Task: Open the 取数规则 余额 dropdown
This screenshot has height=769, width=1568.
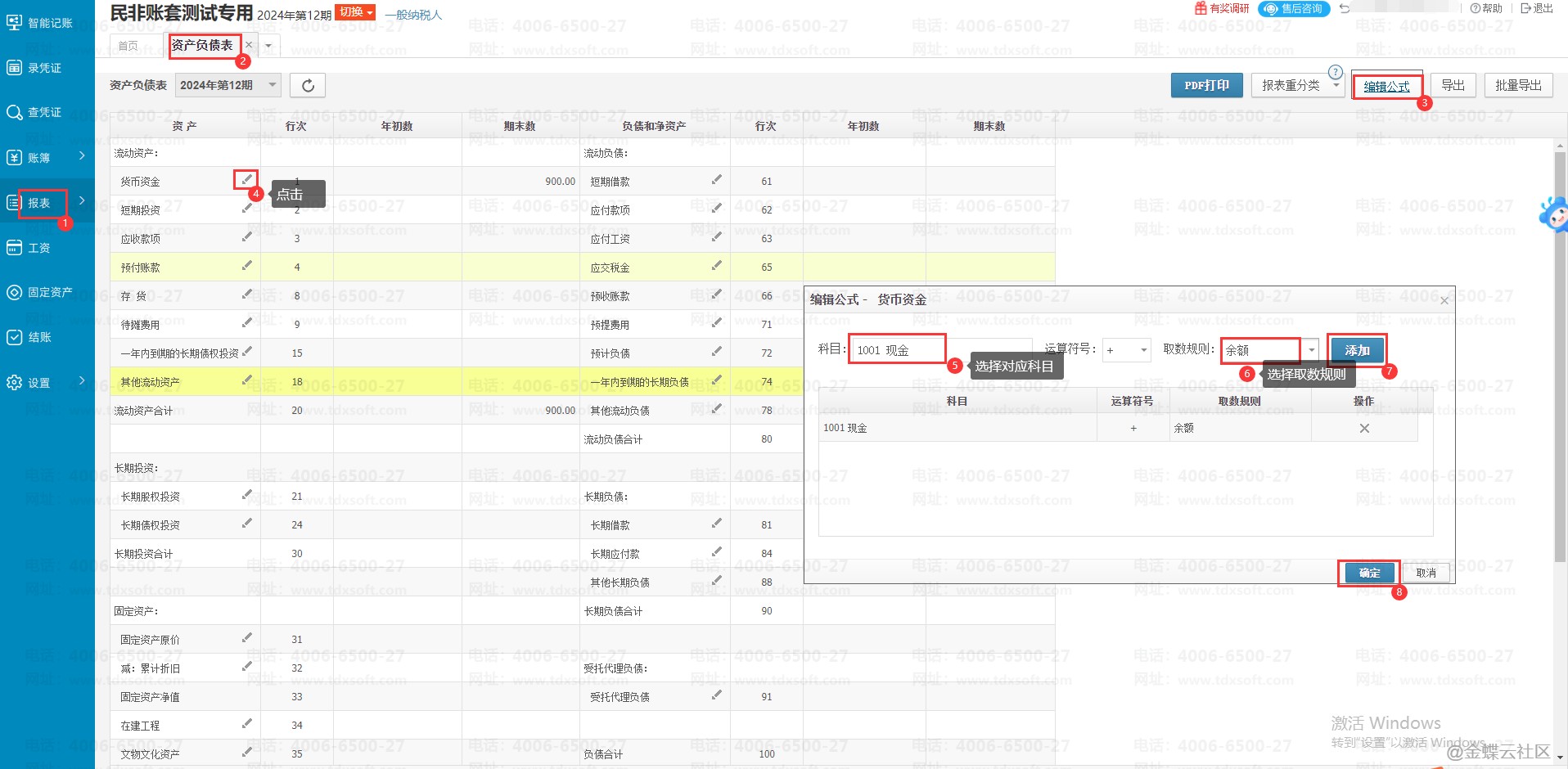Action: pos(1311,350)
